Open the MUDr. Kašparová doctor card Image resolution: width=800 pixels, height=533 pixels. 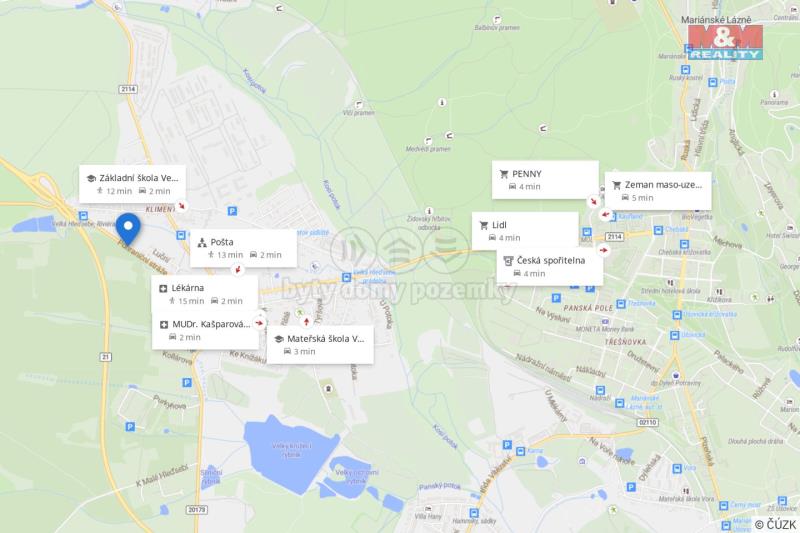[x=205, y=331]
